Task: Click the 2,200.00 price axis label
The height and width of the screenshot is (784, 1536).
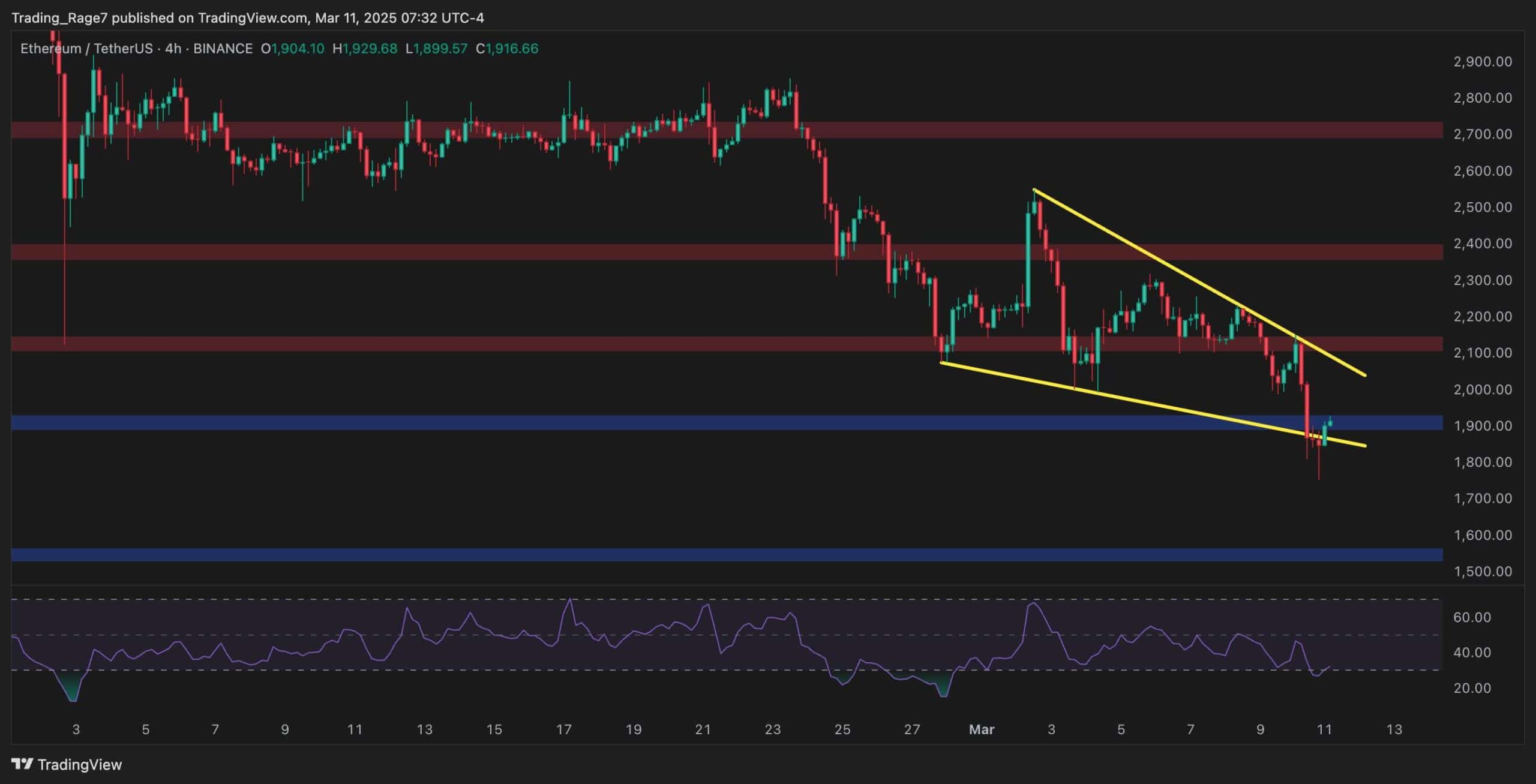Action: click(x=1483, y=316)
